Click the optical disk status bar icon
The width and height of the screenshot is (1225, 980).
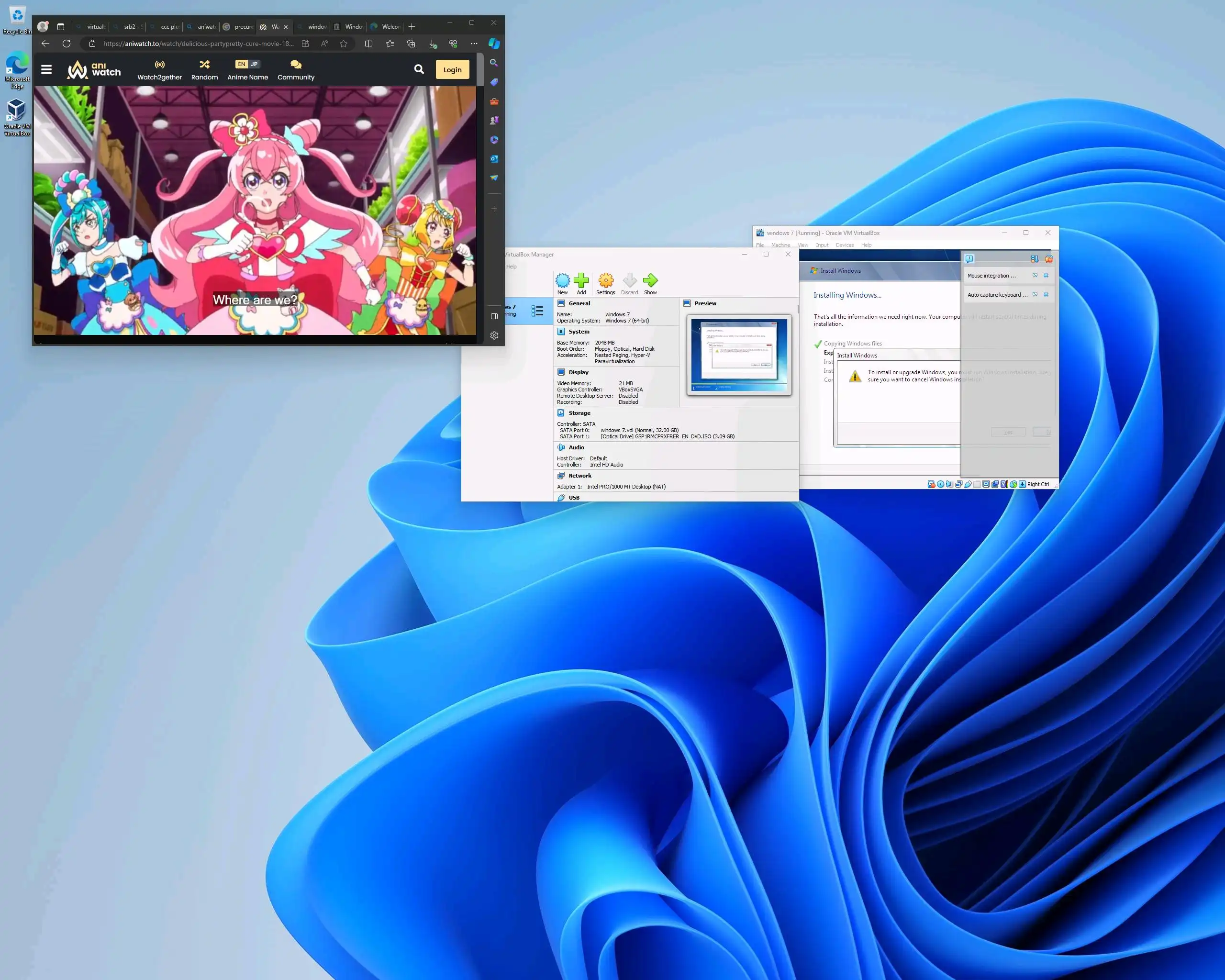940,484
